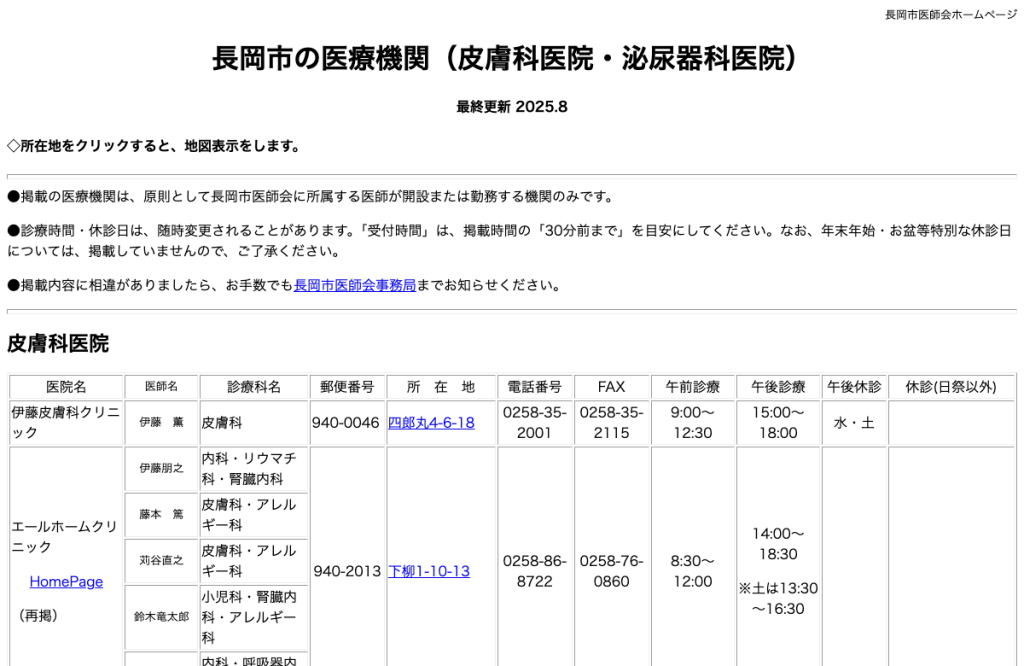Open map link 下柳1-10-13

point(429,571)
